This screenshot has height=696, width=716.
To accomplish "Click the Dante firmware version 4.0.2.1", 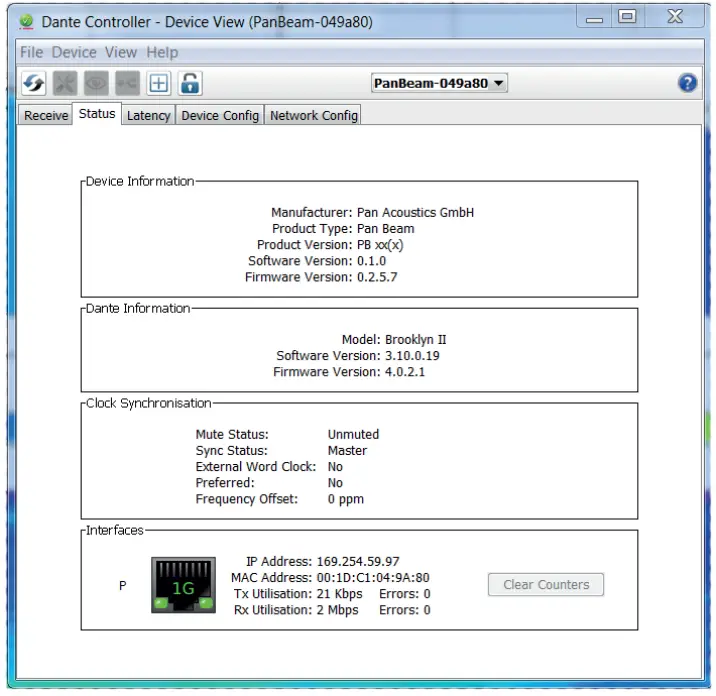I will point(405,372).
